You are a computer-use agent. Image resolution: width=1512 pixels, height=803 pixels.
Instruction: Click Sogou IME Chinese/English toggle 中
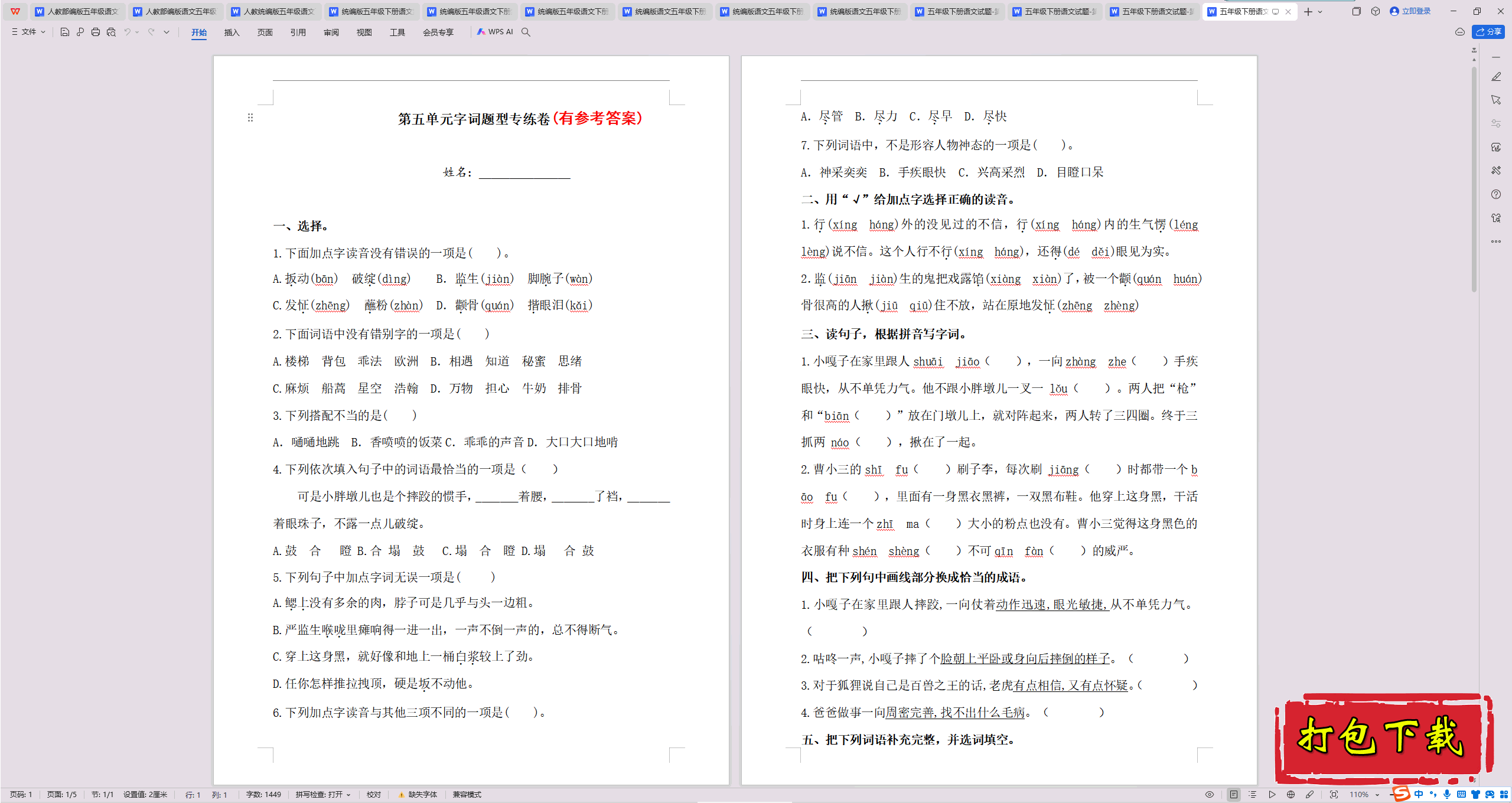1419,795
